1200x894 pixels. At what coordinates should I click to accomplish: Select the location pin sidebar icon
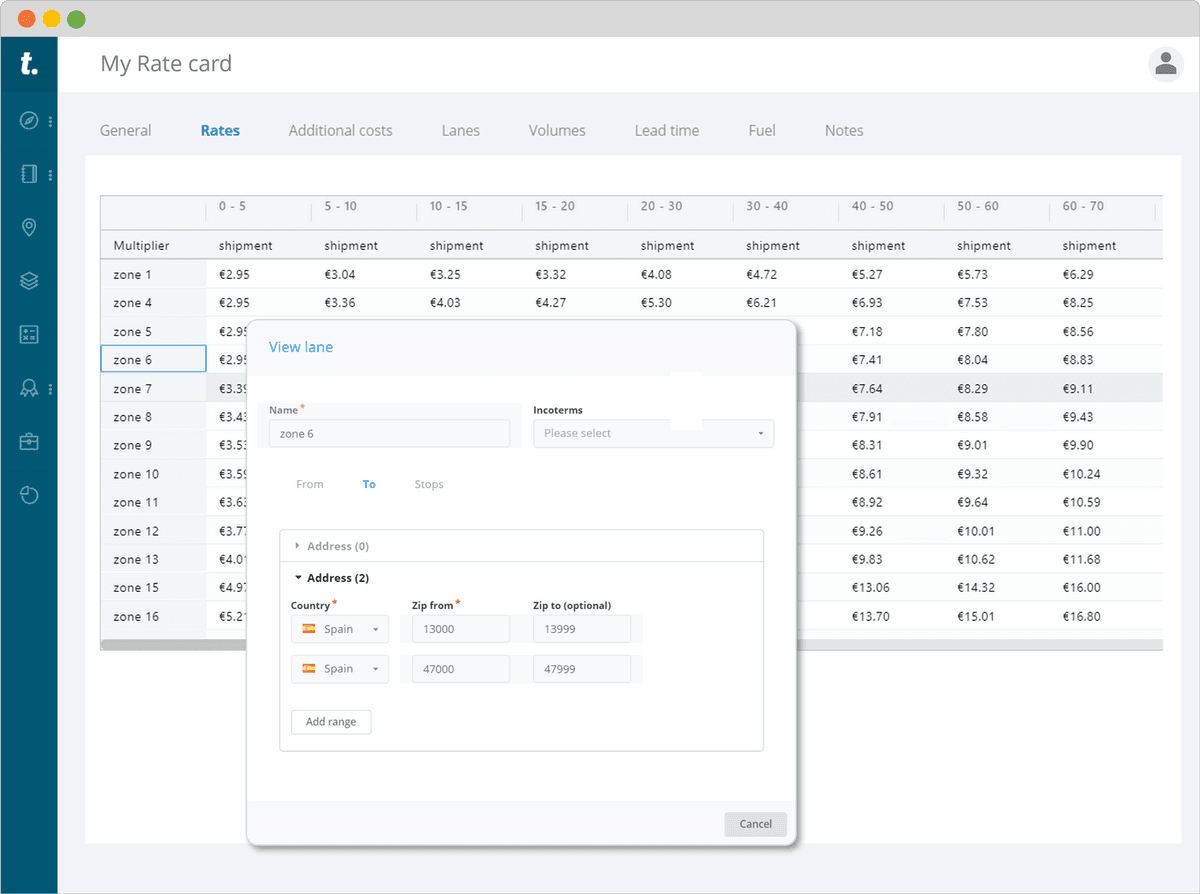coord(29,228)
